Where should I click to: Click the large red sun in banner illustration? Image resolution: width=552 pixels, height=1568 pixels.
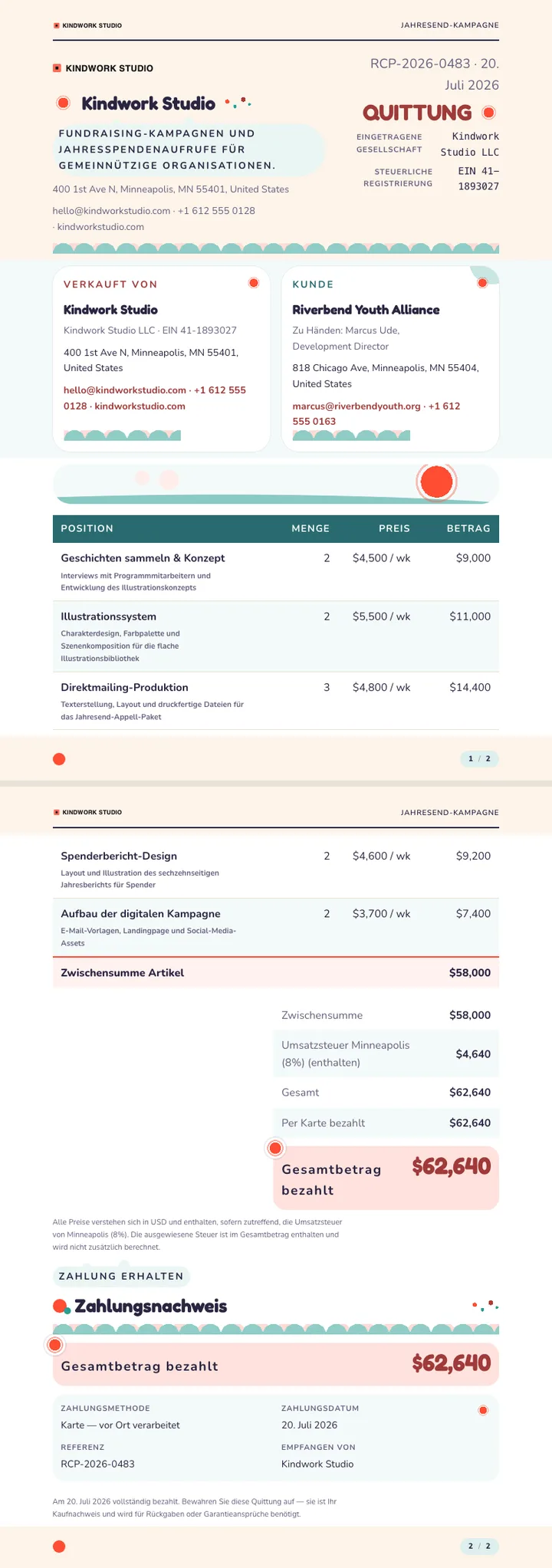tap(436, 482)
